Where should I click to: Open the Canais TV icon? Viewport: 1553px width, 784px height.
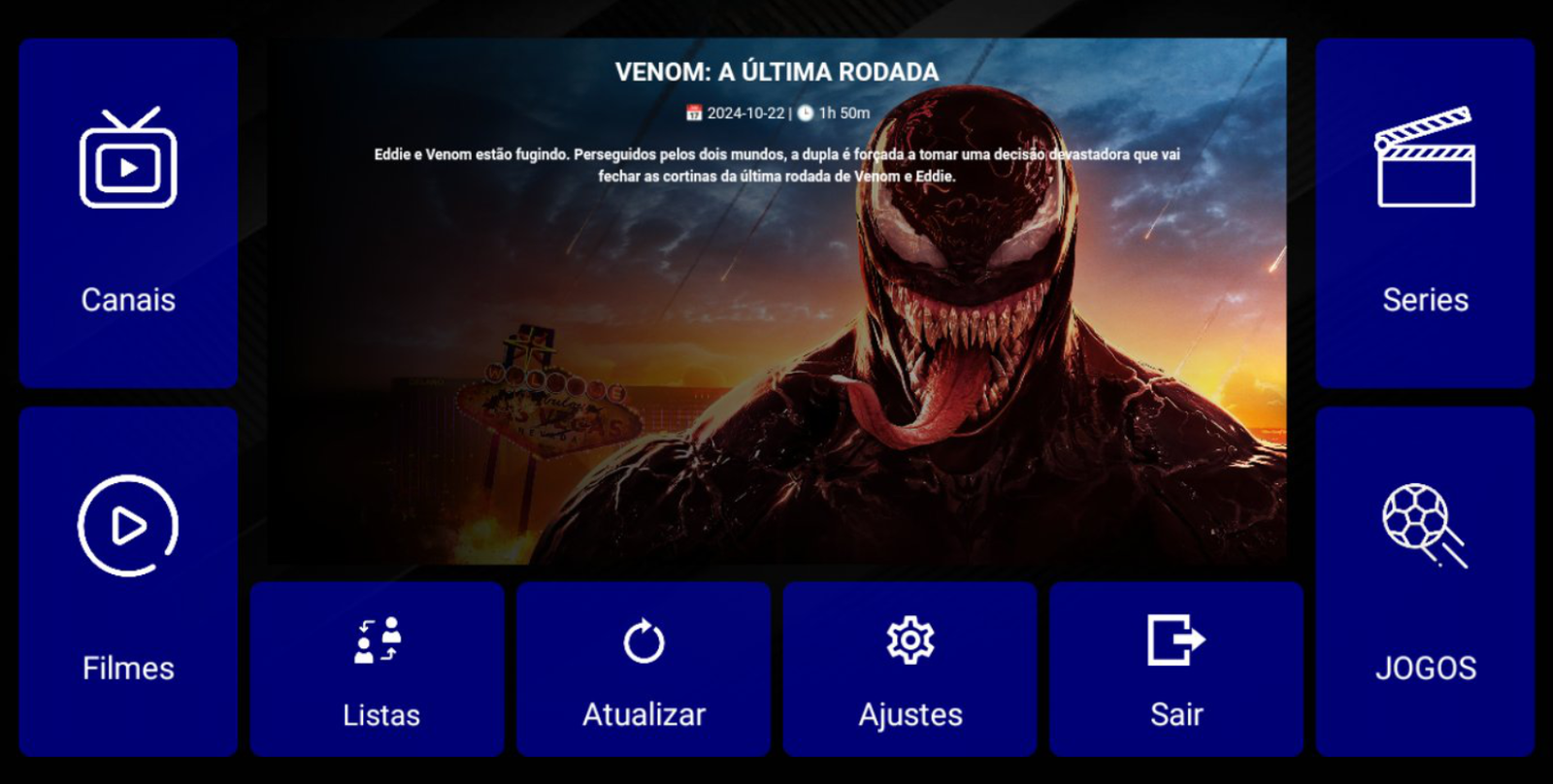[x=128, y=157]
